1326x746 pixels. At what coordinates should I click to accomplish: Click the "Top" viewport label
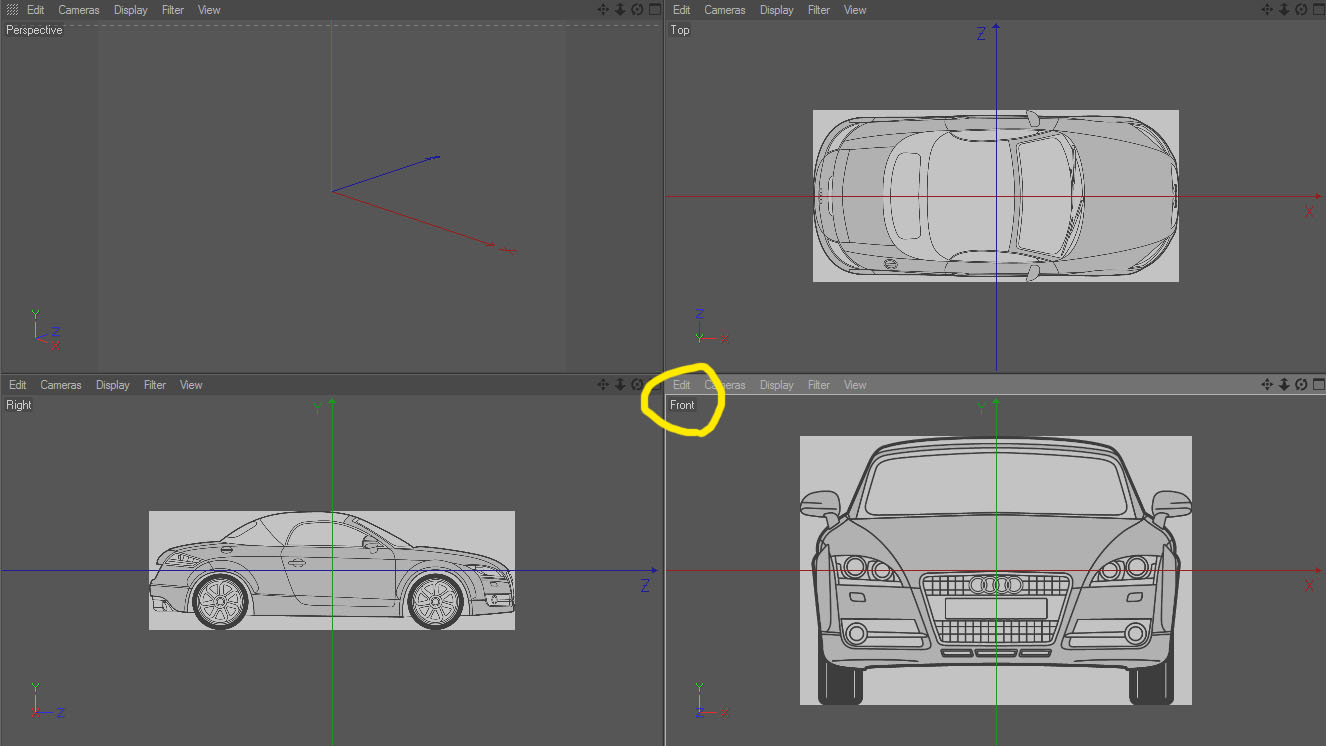[680, 30]
